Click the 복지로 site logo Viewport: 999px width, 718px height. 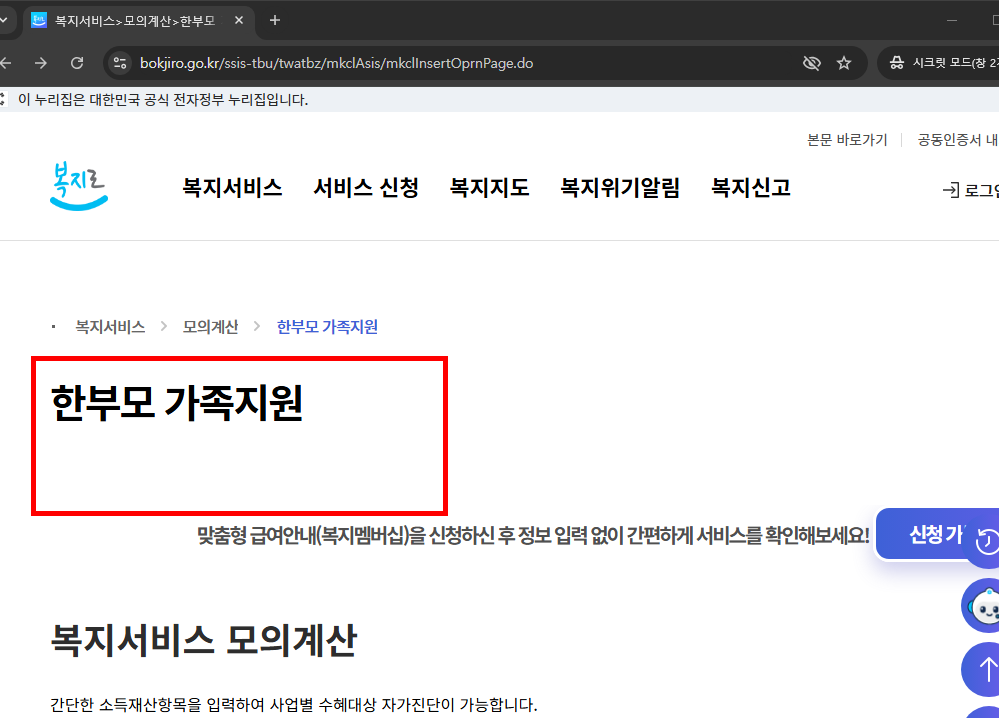coord(78,185)
